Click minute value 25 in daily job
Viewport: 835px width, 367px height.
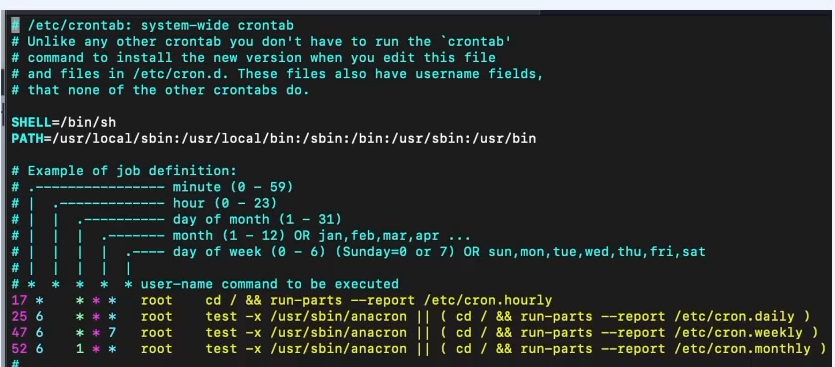point(19,316)
